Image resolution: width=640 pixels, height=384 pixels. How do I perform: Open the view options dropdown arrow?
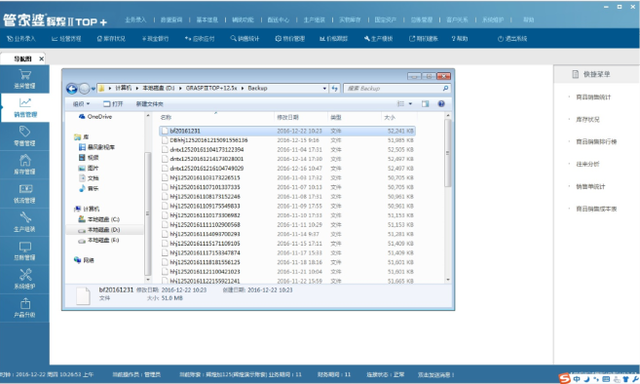(410, 104)
